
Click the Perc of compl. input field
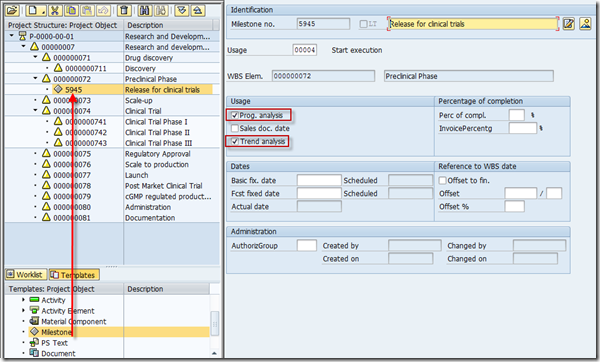tap(517, 115)
